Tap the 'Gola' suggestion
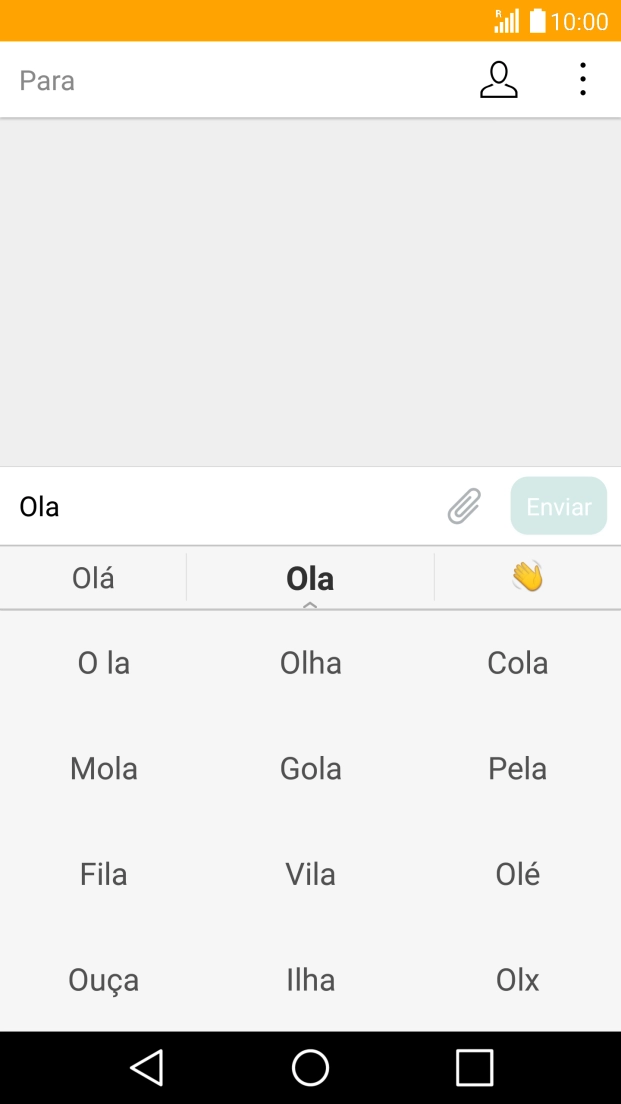Screen dimensions: 621x1104 (310, 768)
